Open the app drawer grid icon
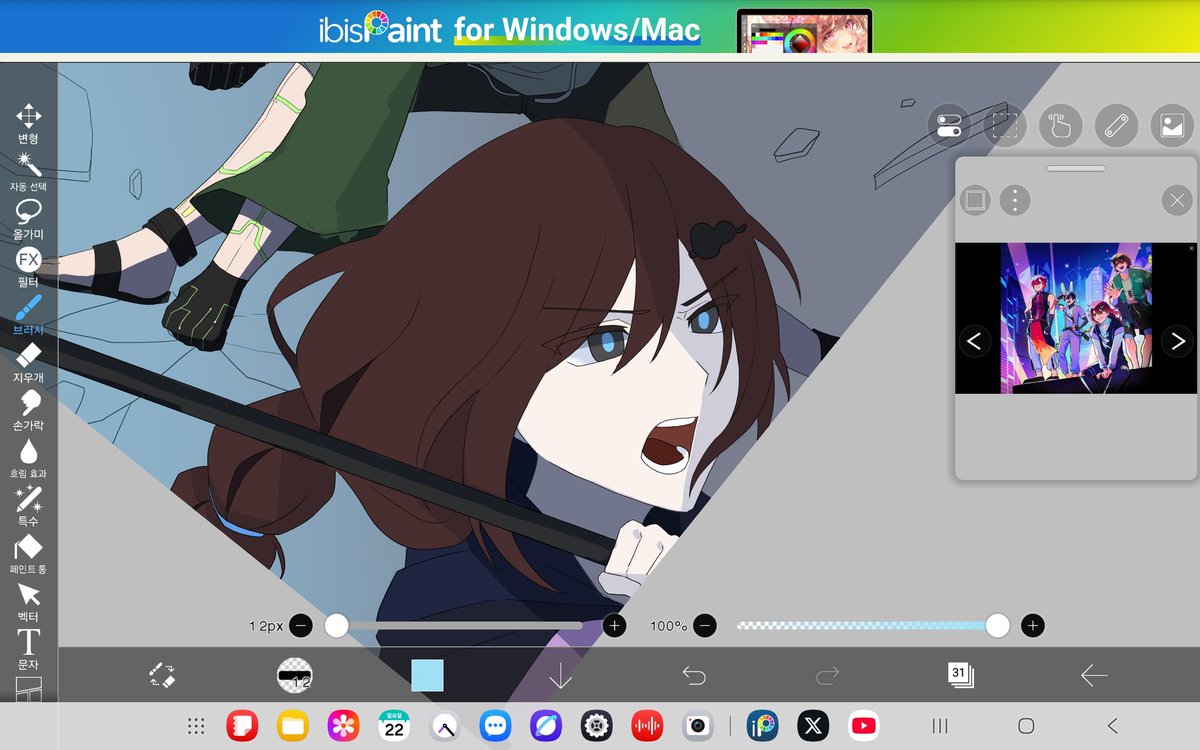 (197, 727)
